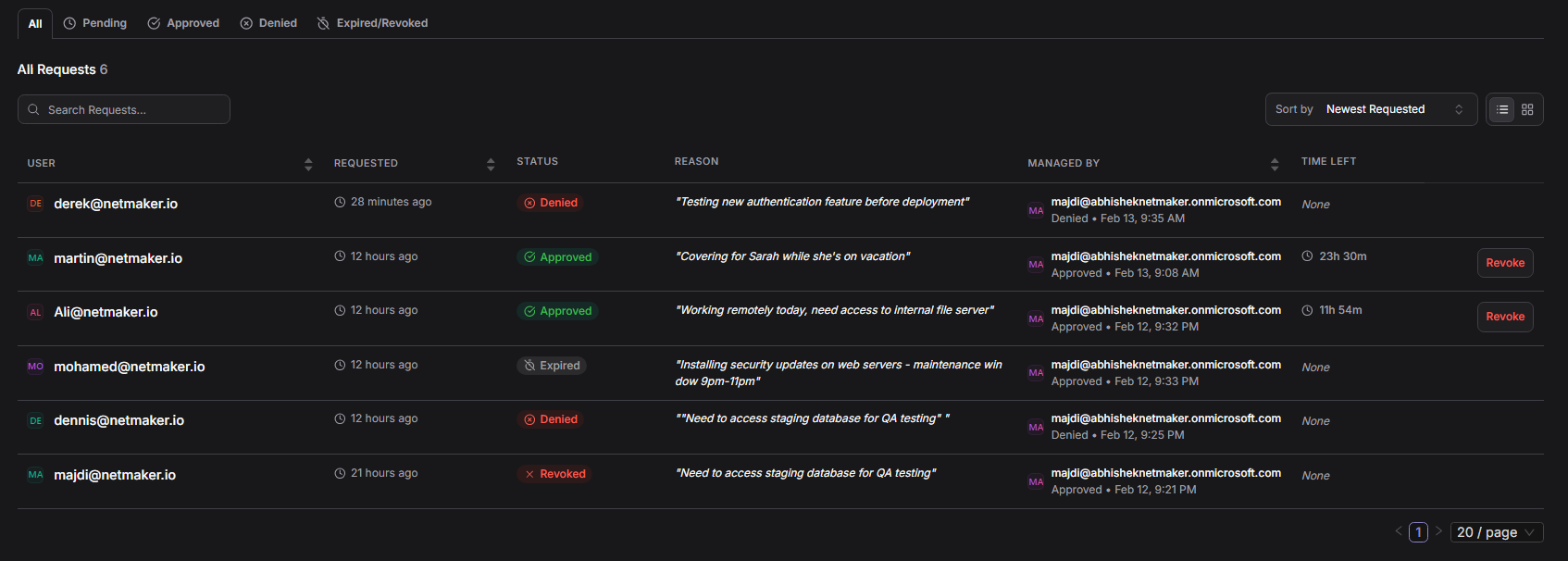Click the Expired status badge for mohamed
This screenshot has height=561, width=1568.
[x=552, y=366]
